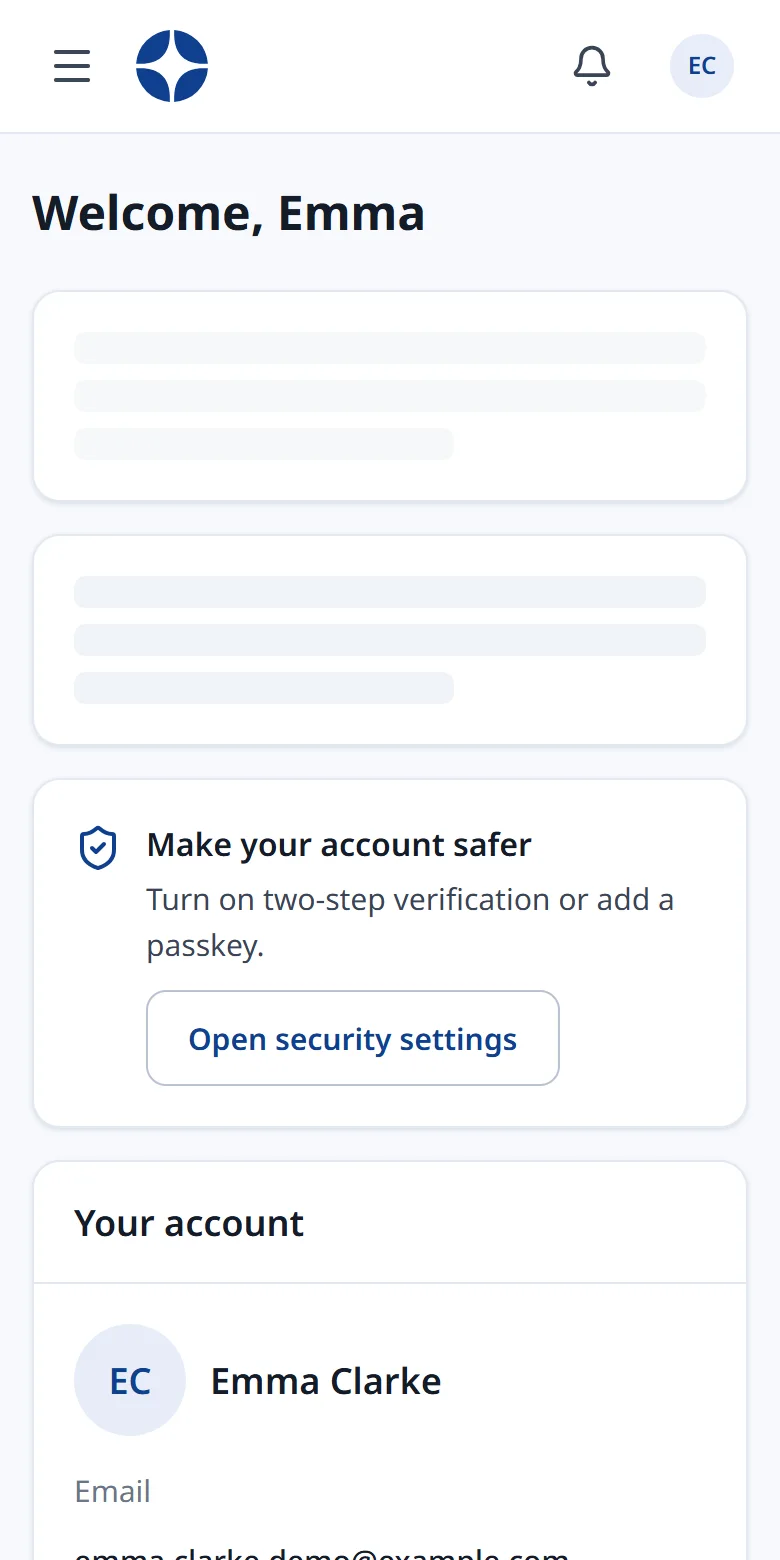Click the top placeholder bar in first loading card
Viewport: 780px width, 1560px height.
pyautogui.click(x=390, y=348)
